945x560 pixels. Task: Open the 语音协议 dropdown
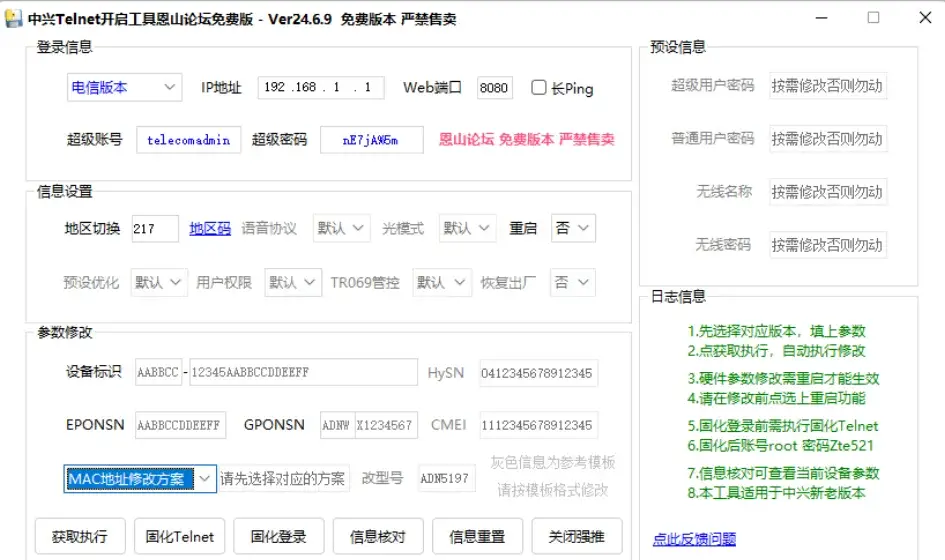point(341,228)
